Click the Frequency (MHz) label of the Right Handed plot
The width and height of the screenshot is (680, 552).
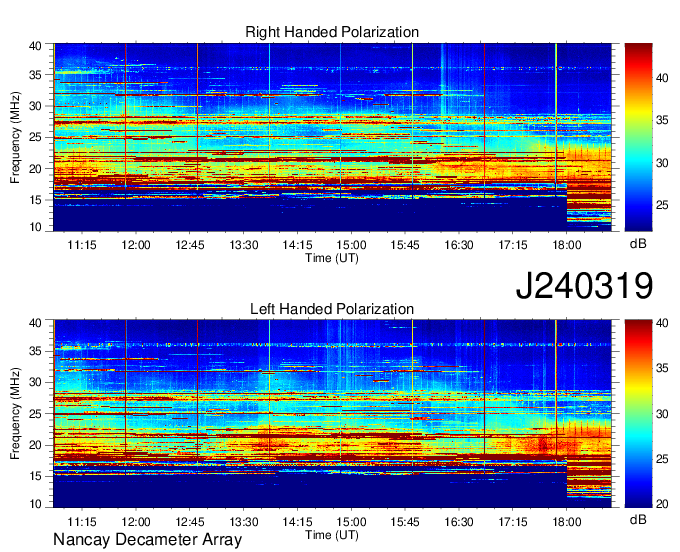[15, 137]
